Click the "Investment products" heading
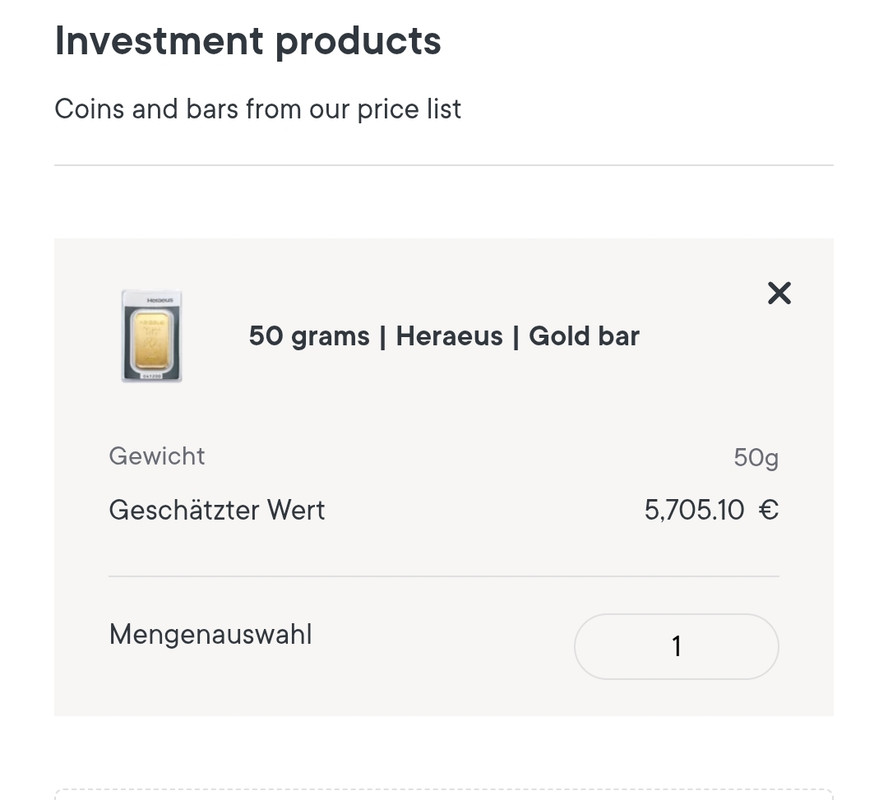The height and width of the screenshot is (800, 888). pyautogui.click(x=247, y=41)
